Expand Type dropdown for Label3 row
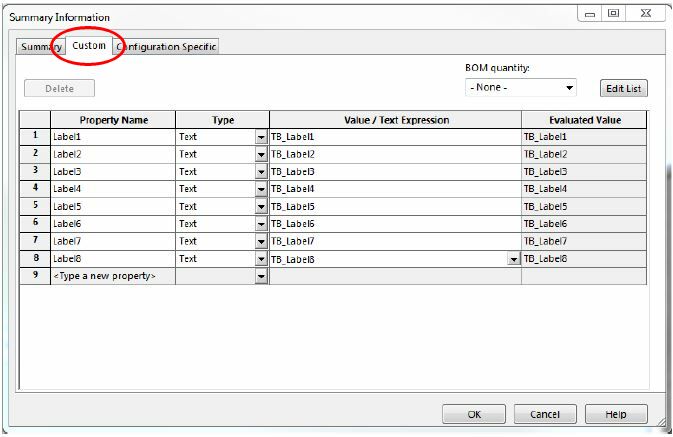This screenshot has height=437, width=673. point(261,172)
